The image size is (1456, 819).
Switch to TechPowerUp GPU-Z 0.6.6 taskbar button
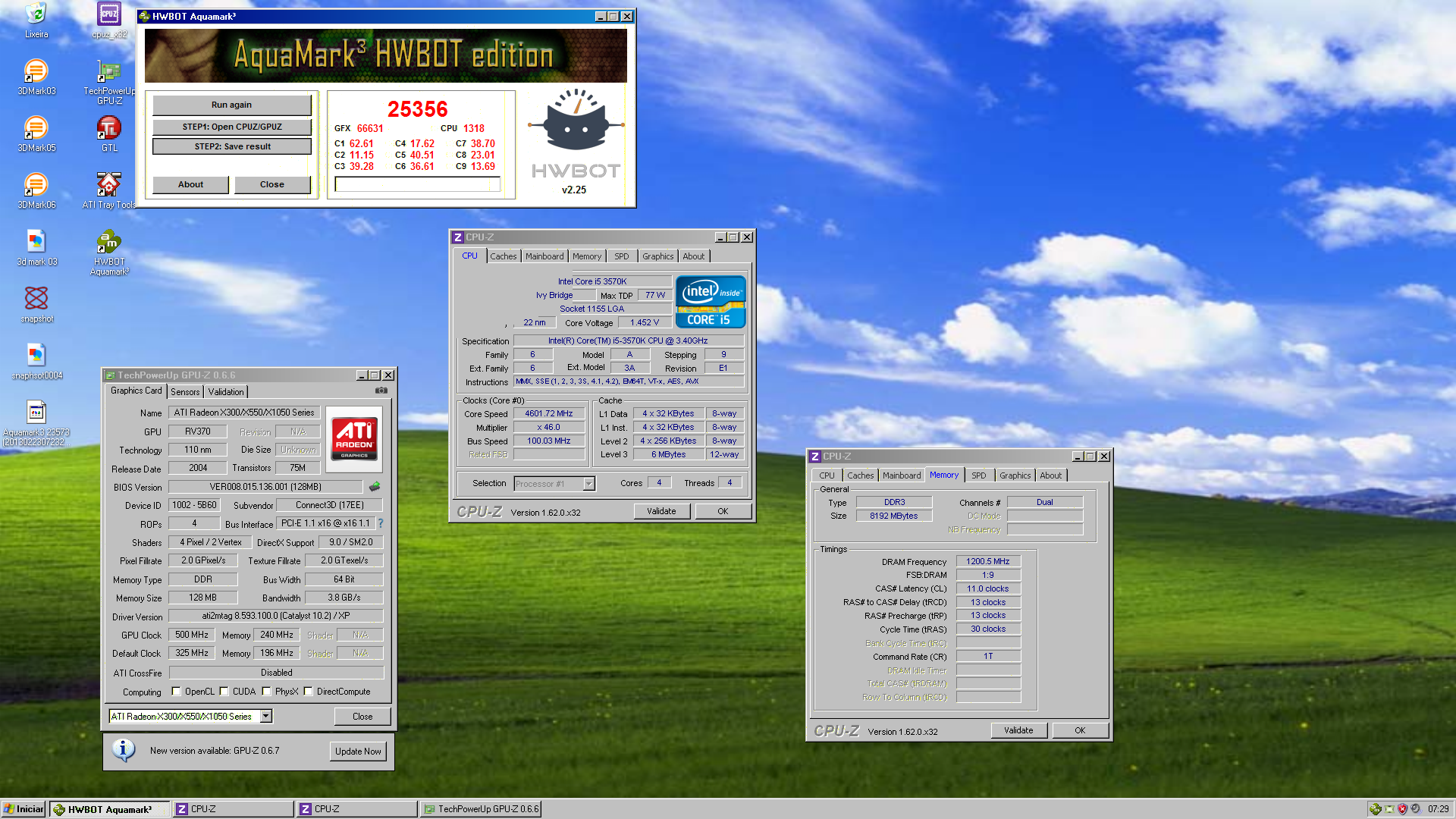pyautogui.click(x=481, y=809)
